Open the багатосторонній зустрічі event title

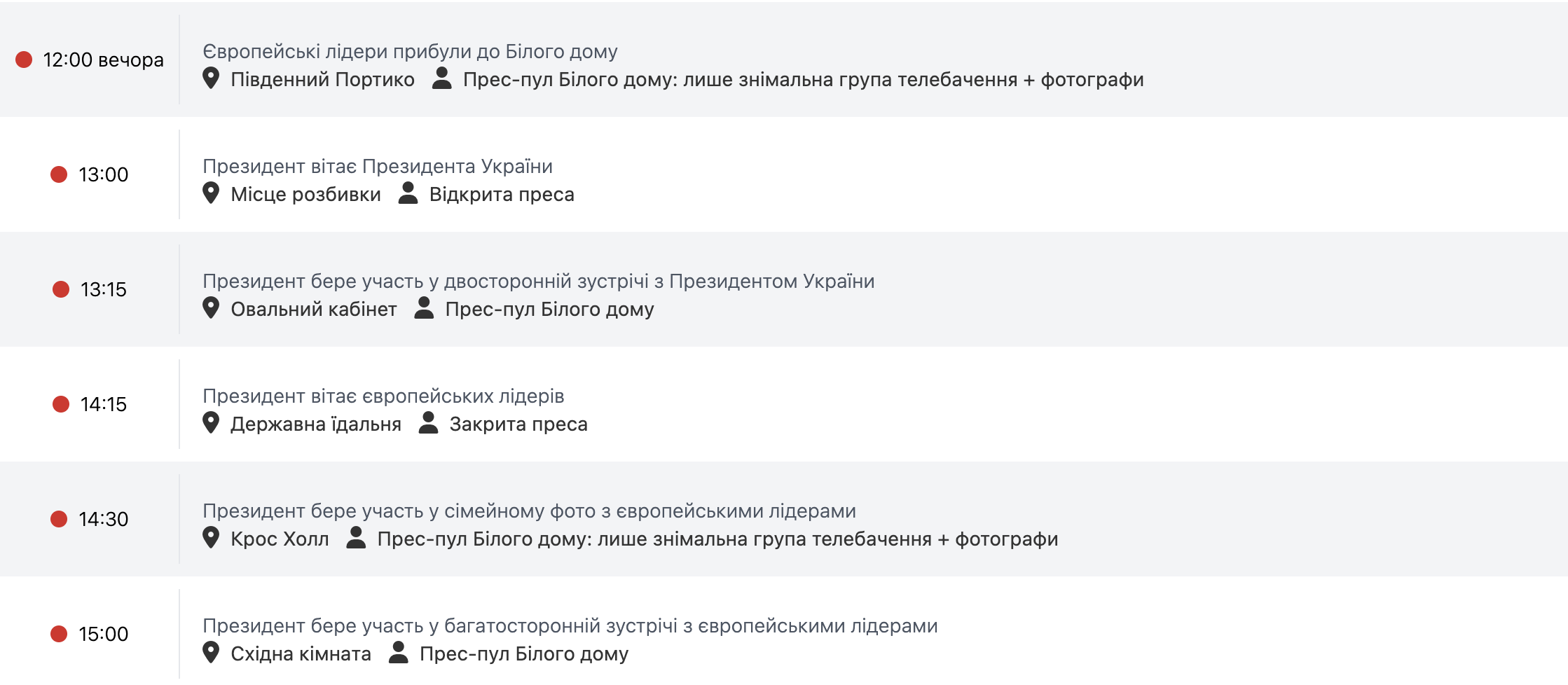tap(570, 626)
